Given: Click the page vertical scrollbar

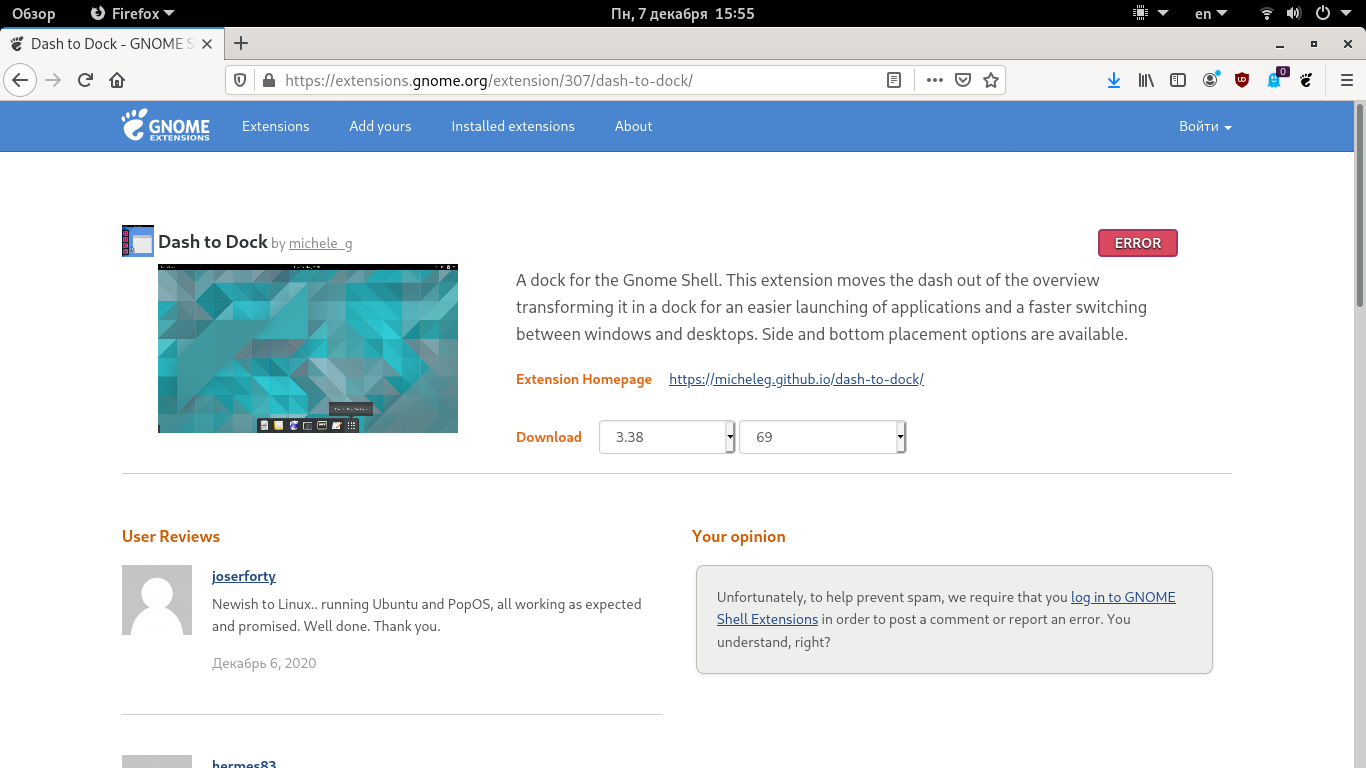Looking at the screenshot, I should click(1360, 205).
